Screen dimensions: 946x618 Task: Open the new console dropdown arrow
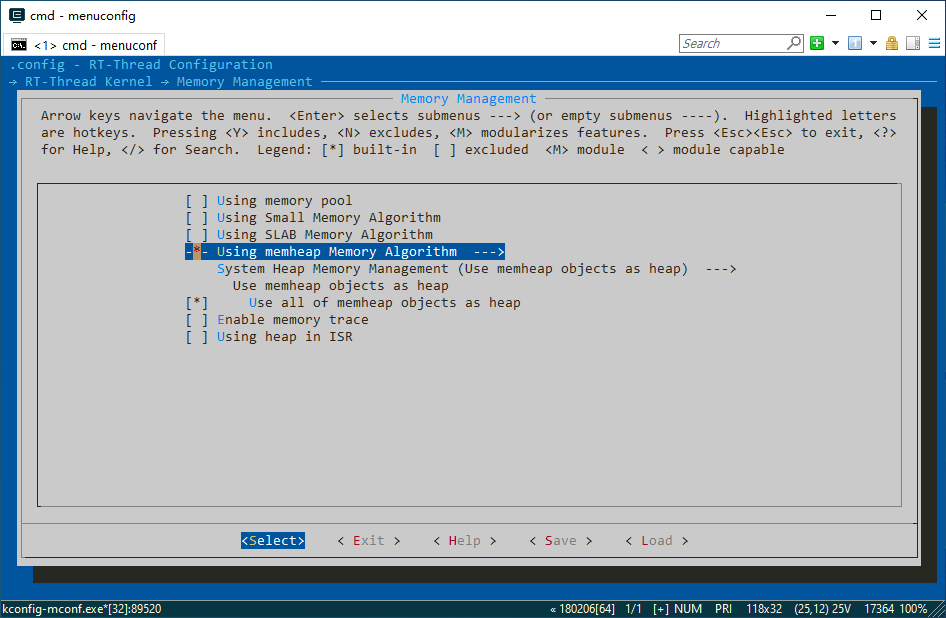pyautogui.click(x=836, y=43)
